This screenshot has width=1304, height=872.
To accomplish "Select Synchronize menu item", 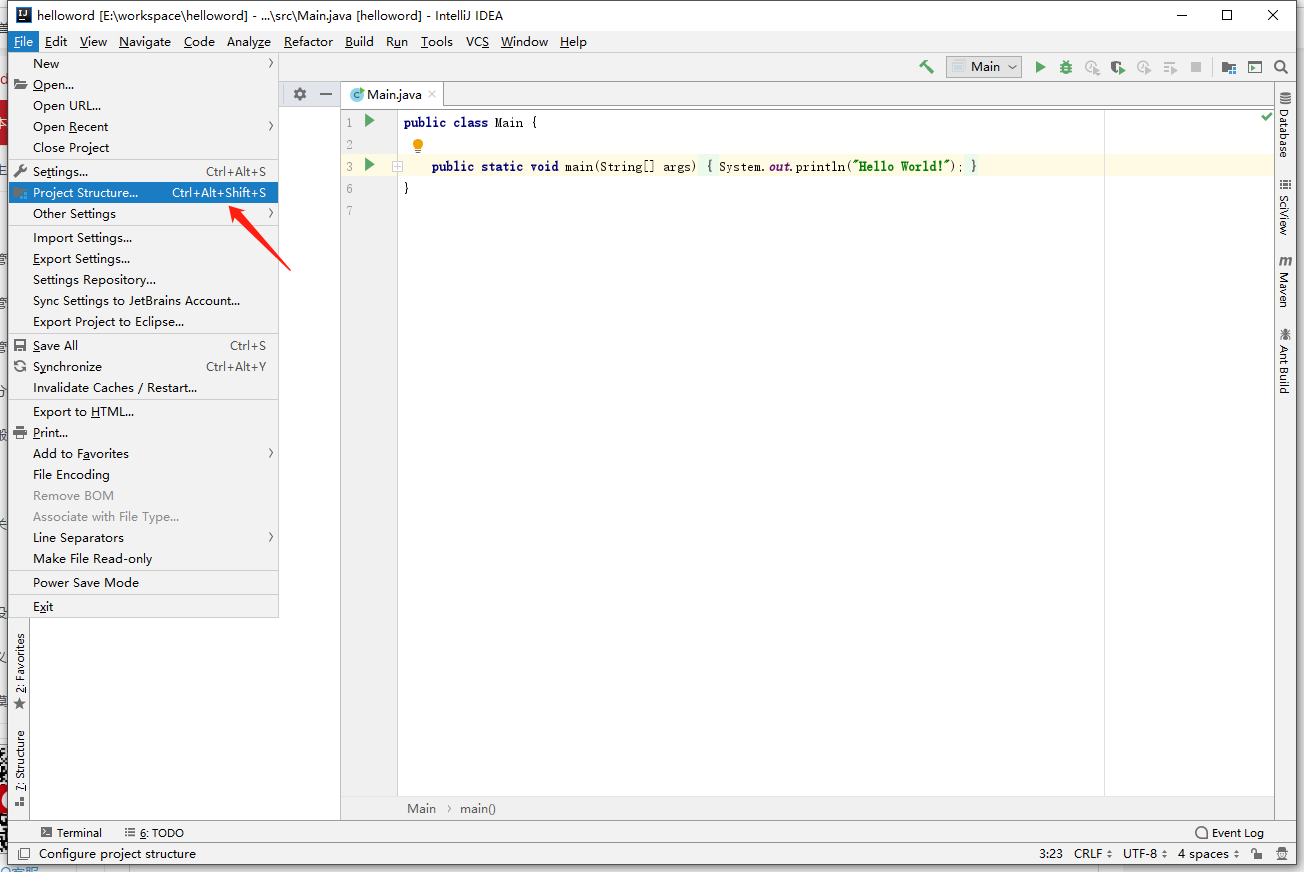I will coord(143,366).
